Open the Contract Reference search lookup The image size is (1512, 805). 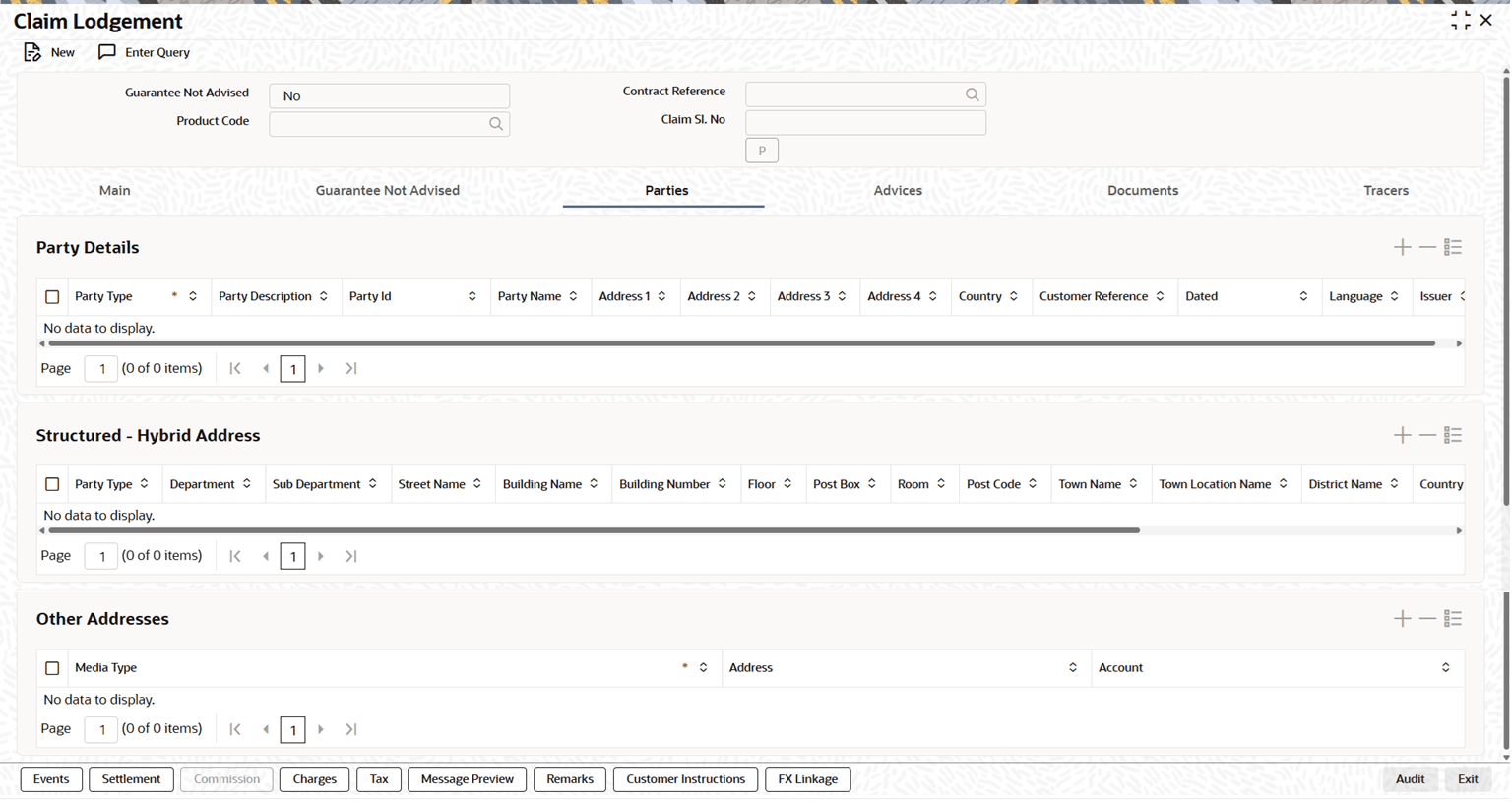[x=973, y=94]
